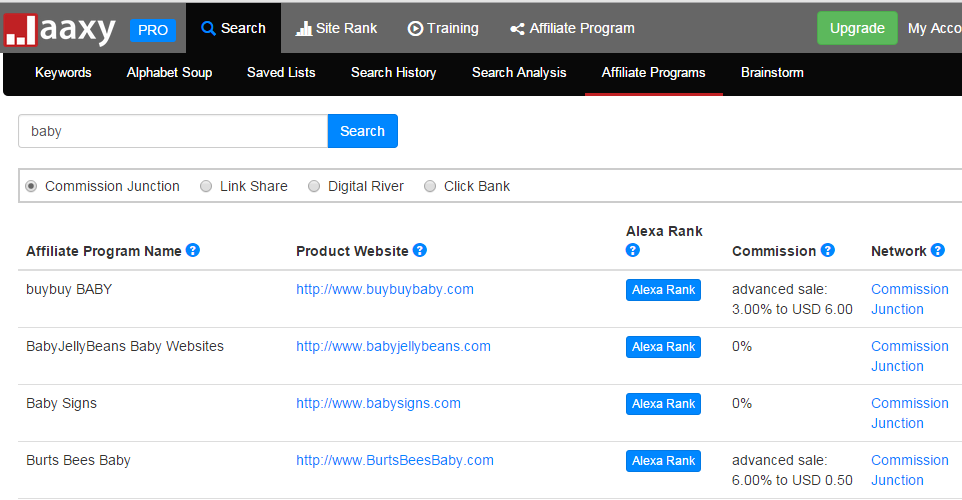Open the buybuybaby.com website link

point(385,289)
